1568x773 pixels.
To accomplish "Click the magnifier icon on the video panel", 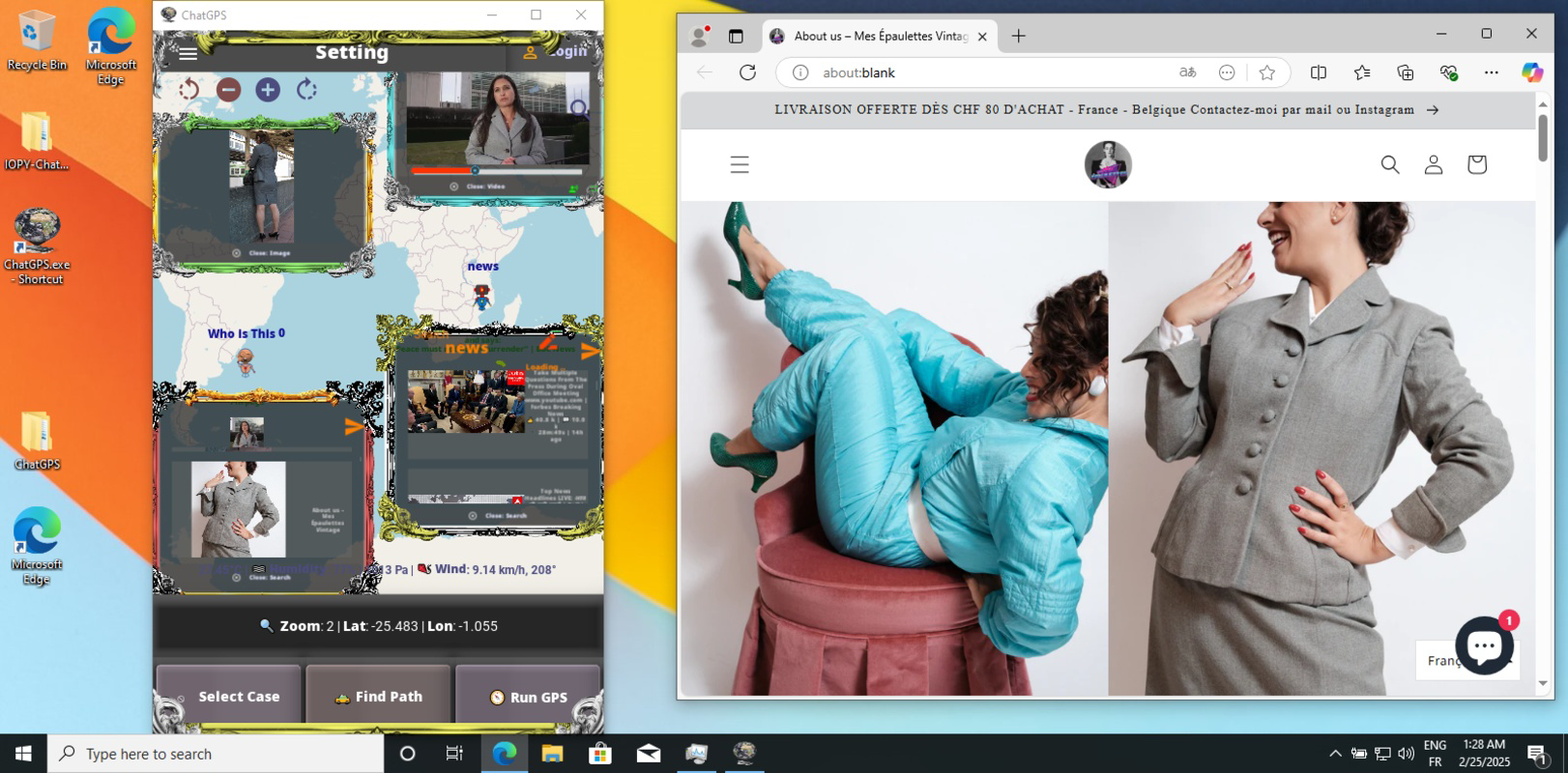I will [578, 108].
